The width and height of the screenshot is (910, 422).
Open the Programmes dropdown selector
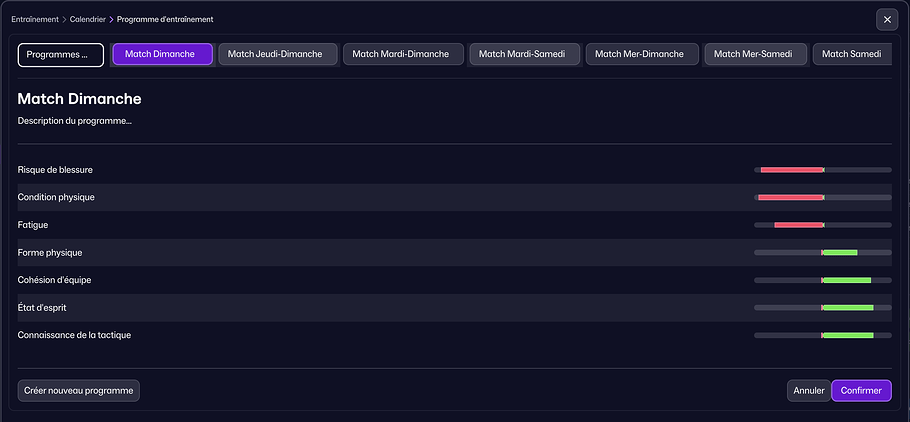pos(60,54)
